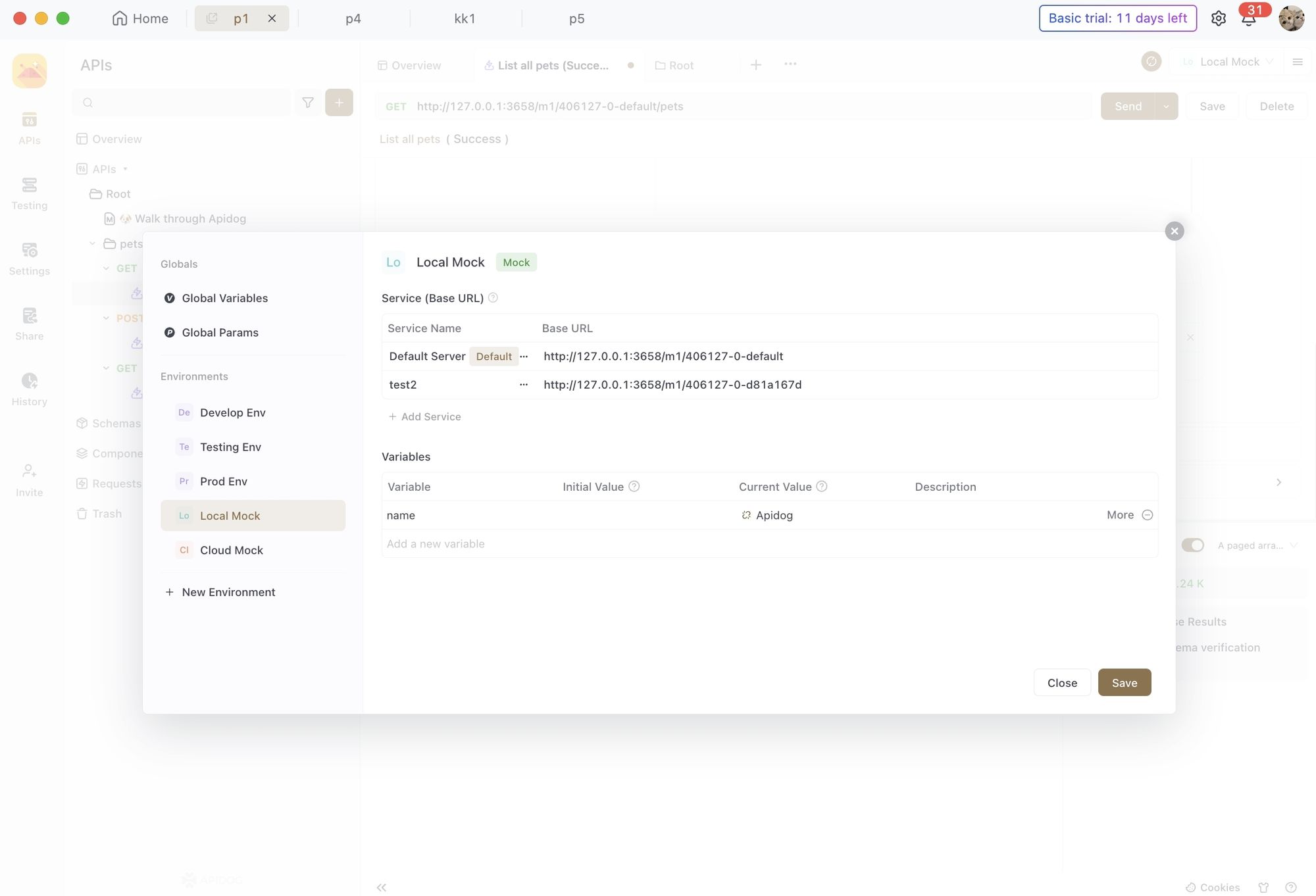This screenshot has height=896, width=1316.
Task: Collapse the pets folder
Action: point(92,243)
